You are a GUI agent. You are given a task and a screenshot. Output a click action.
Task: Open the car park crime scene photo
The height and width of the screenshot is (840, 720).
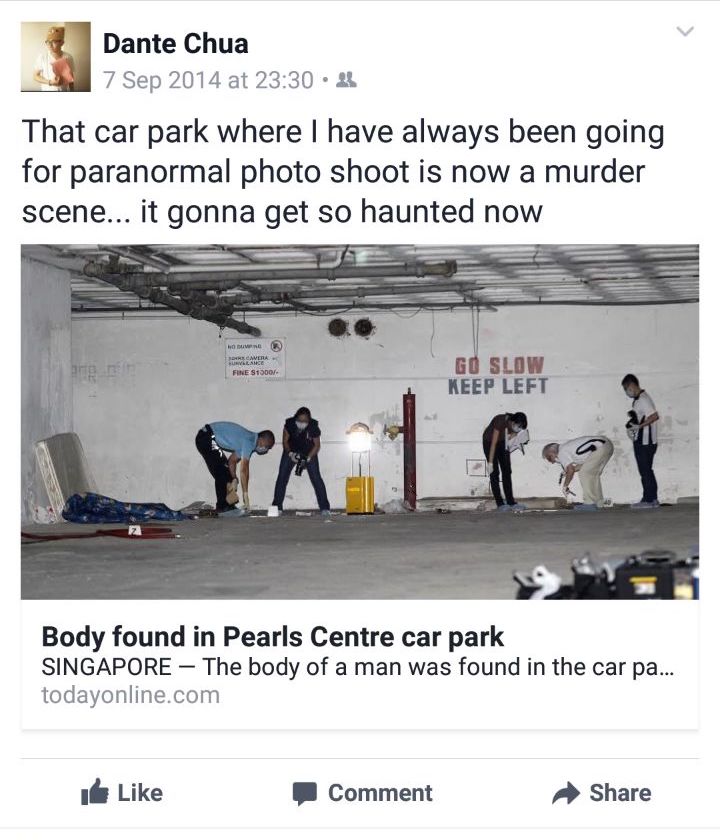coord(360,422)
